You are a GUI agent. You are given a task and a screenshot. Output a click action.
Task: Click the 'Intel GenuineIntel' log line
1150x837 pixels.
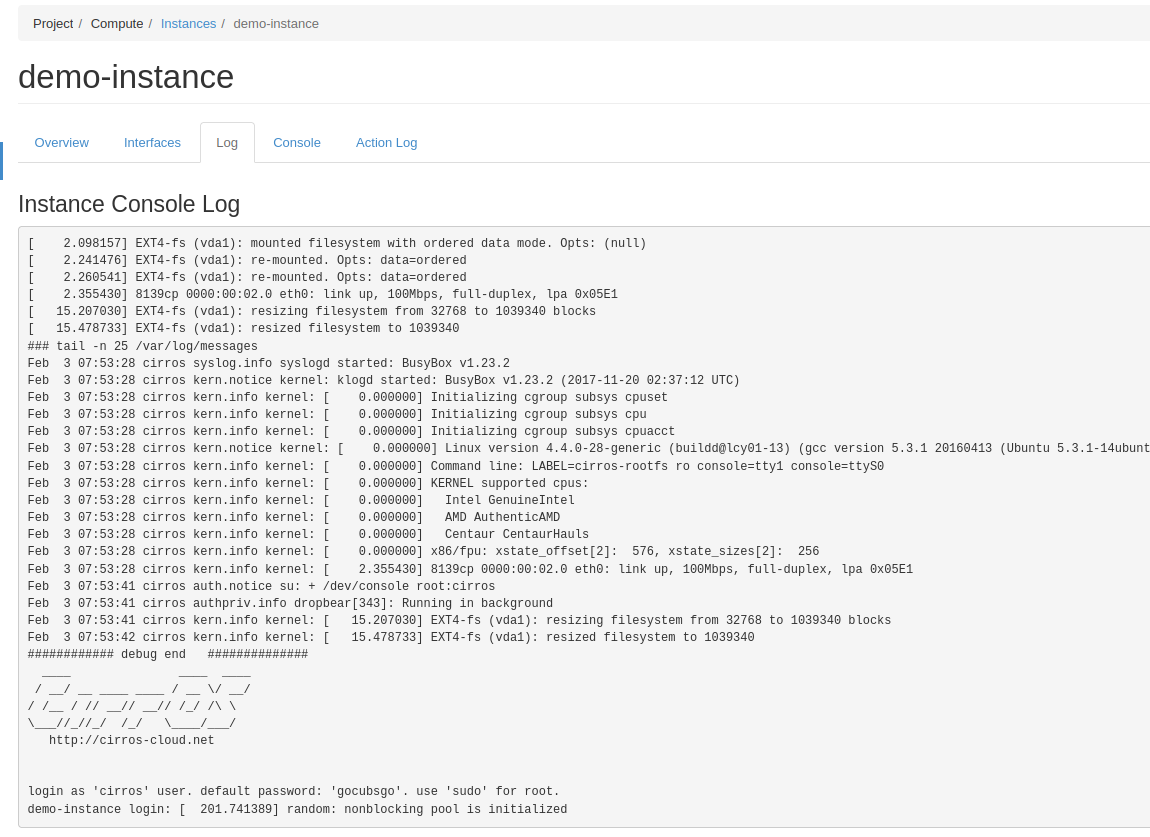301,500
